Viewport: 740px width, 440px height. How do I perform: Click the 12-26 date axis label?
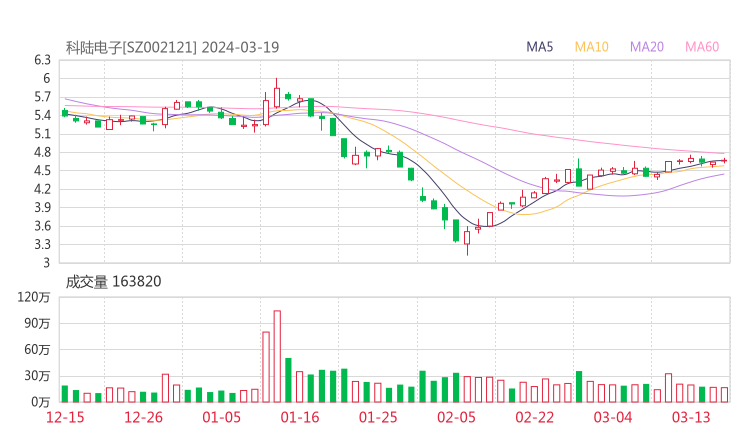coord(143,417)
